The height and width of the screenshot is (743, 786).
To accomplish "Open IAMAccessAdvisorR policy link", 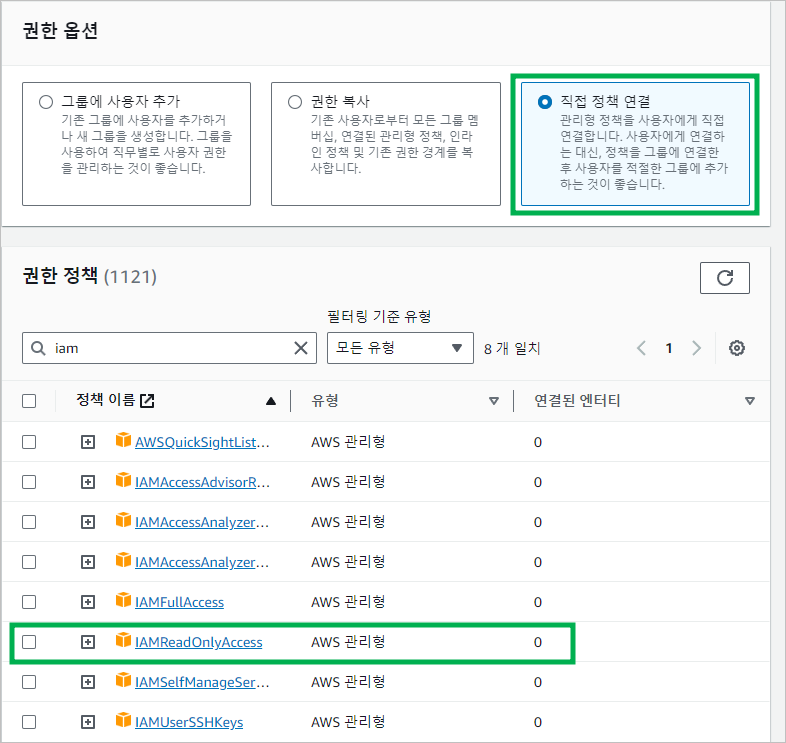I will (x=203, y=483).
